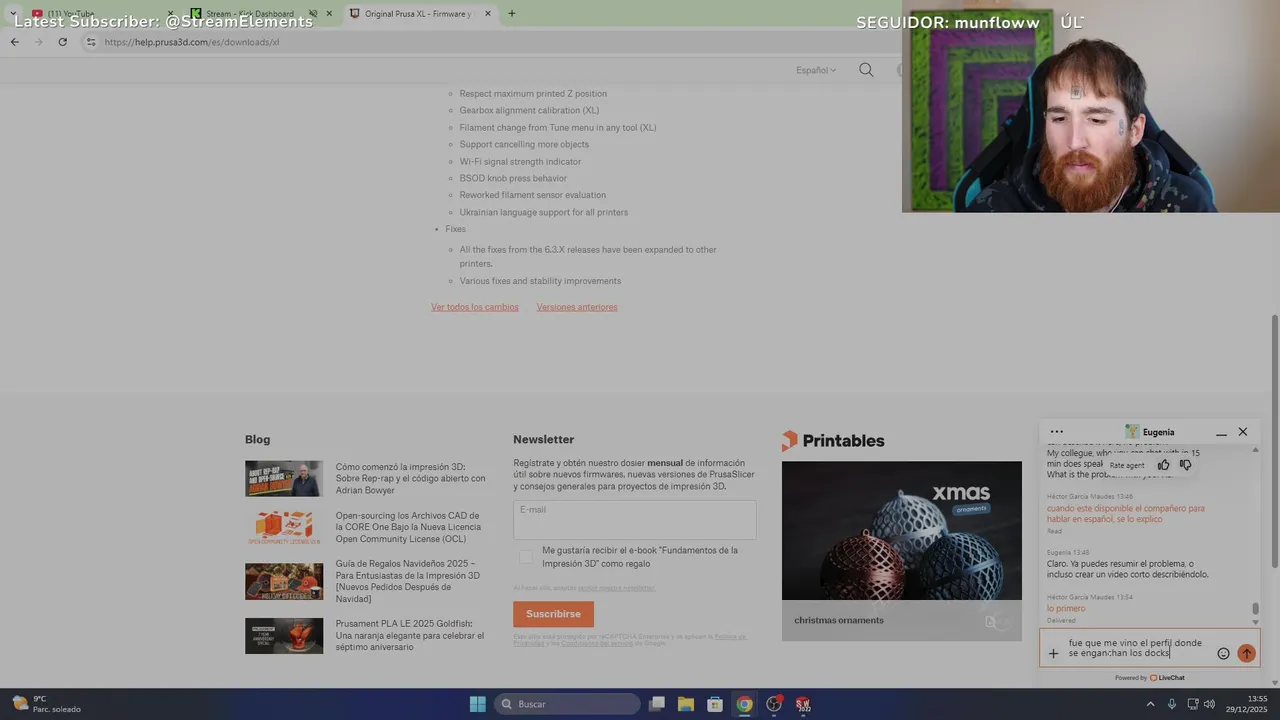Minimize the Eugenia chat widget
This screenshot has width=1280, height=720.
pyautogui.click(x=1221, y=433)
